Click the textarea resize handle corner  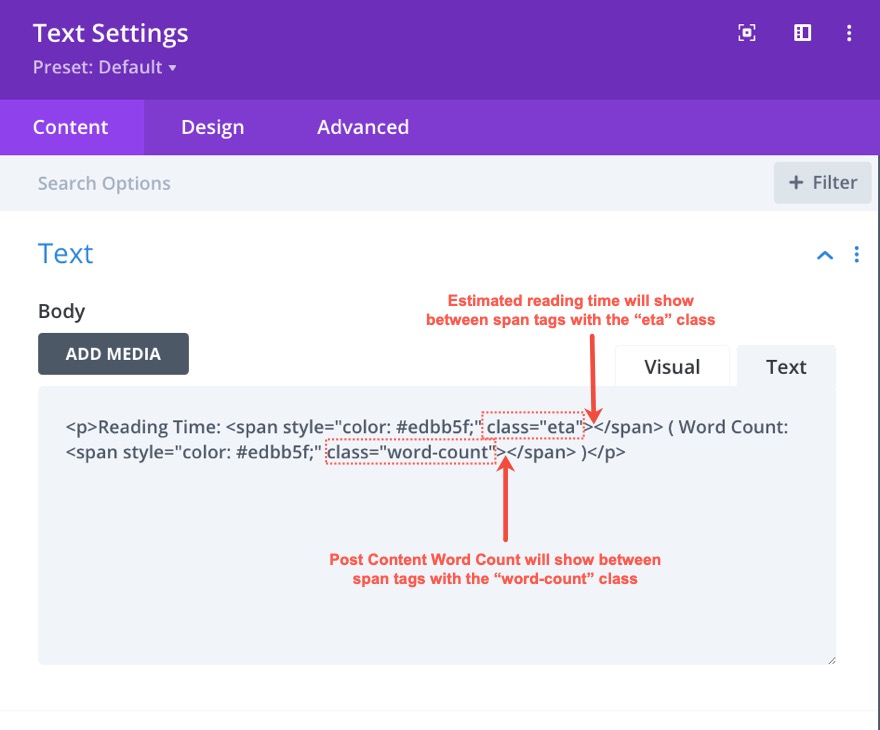(x=830, y=658)
